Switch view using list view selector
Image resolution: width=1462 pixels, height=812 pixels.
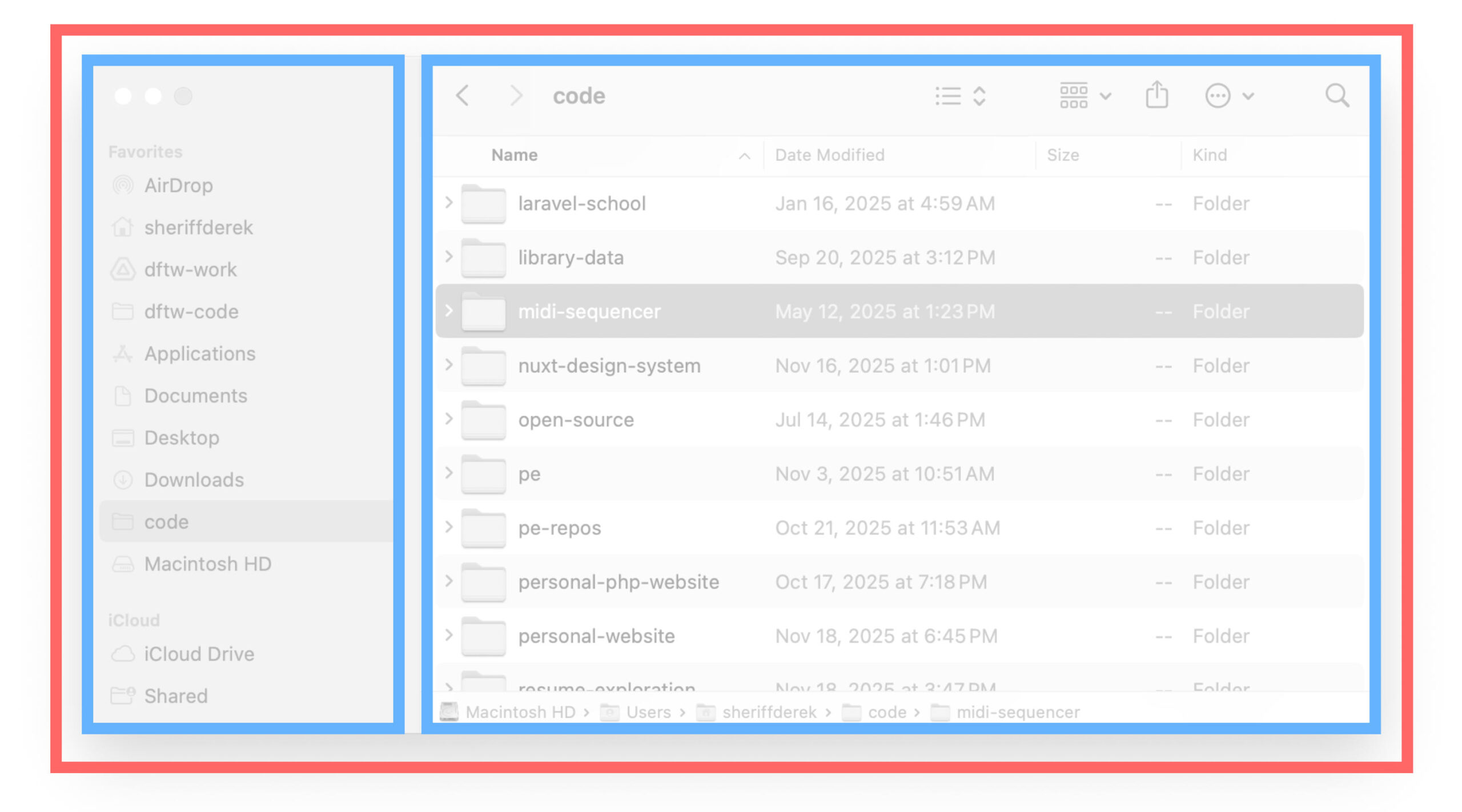click(x=961, y=96)
